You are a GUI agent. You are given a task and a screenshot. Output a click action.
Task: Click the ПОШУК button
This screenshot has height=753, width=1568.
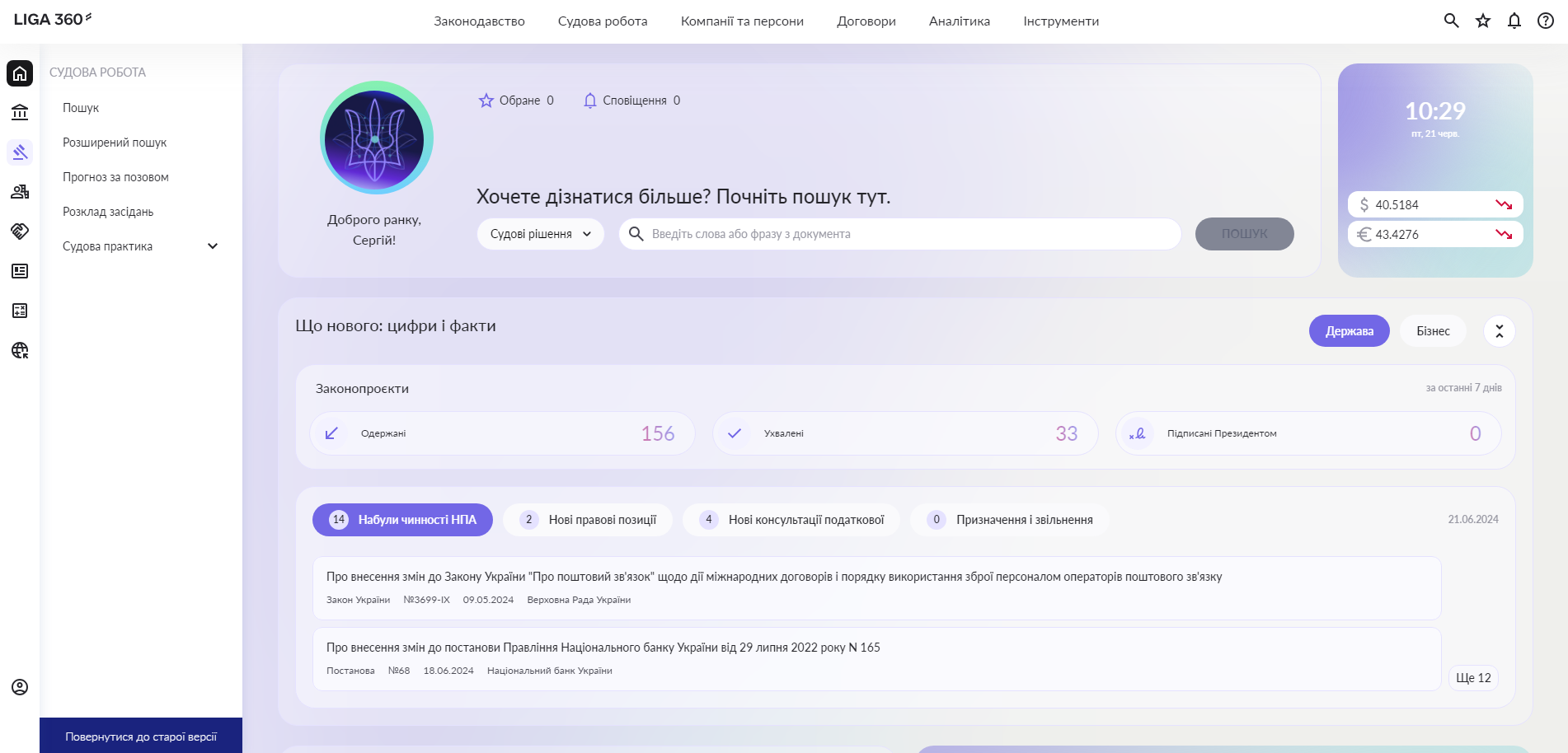pos(1244,234)
